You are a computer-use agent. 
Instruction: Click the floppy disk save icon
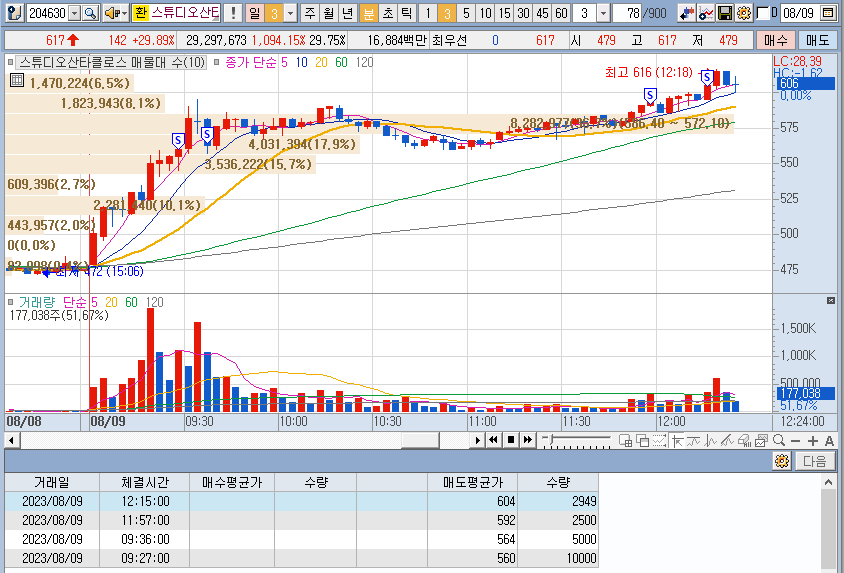click(x=725, y=13)
